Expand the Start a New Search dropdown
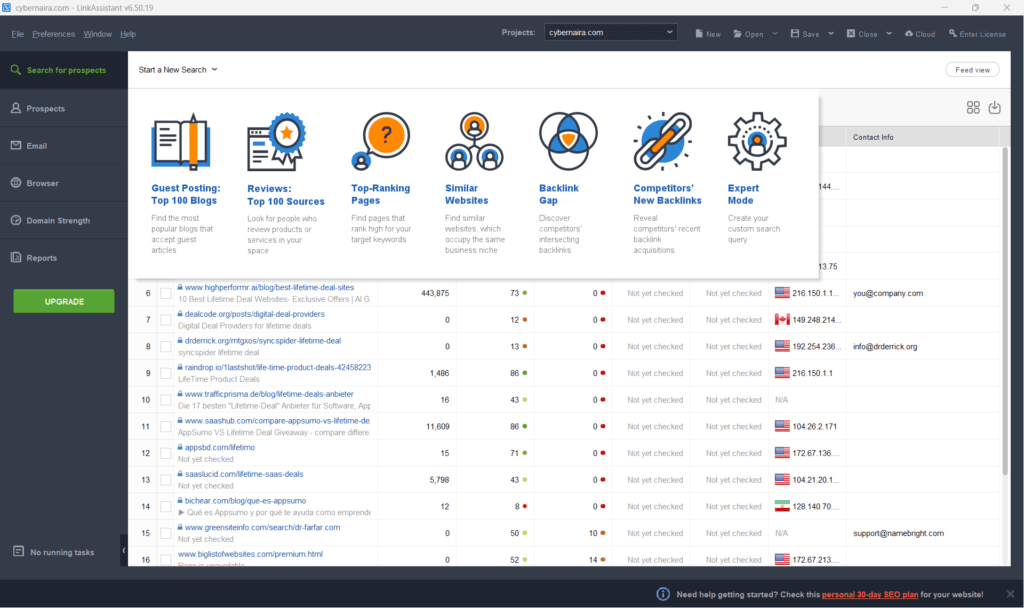The image size is (1024, 608). click(x=178, y=70)
